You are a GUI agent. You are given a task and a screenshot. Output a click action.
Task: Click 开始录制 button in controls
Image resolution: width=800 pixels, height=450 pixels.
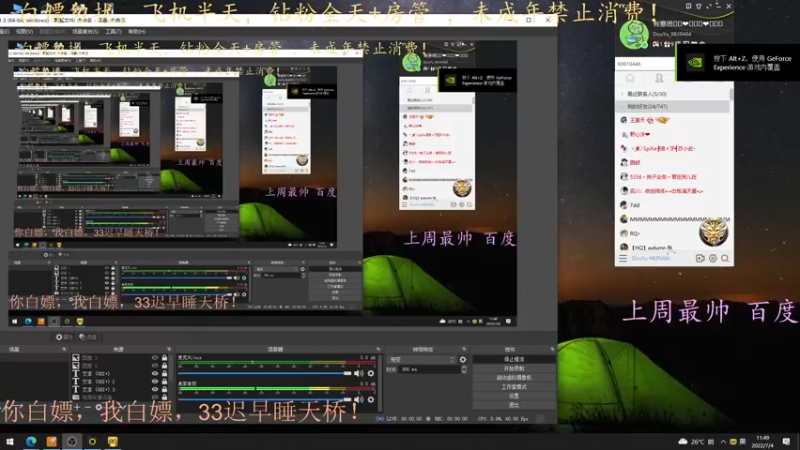[x=514, y=368]
